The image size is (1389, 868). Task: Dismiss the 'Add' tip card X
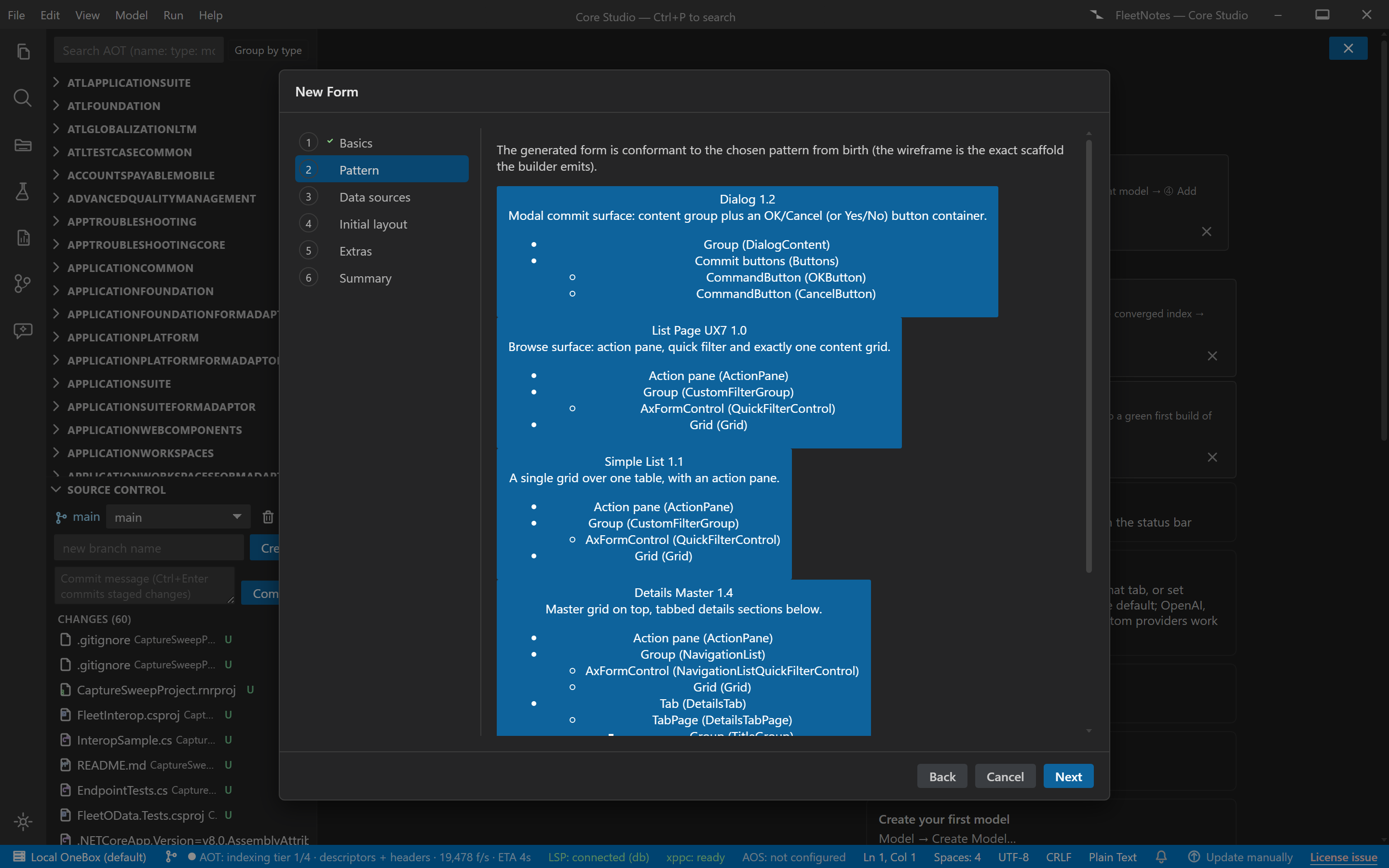tap(1207, 231)
